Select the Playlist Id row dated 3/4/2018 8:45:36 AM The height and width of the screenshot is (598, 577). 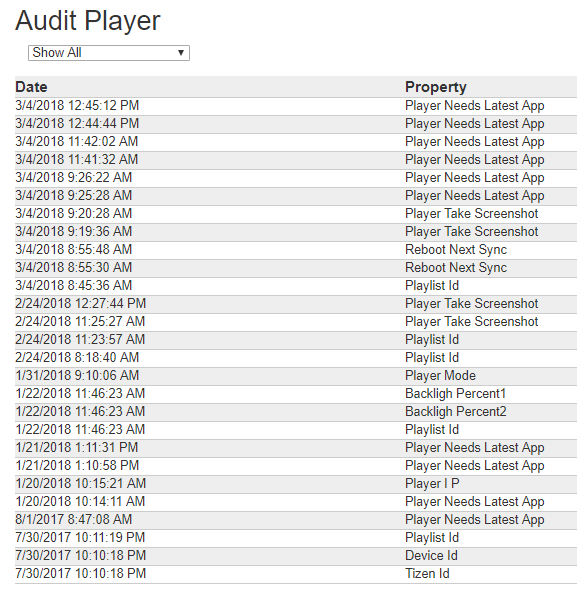tap(296, 286)
